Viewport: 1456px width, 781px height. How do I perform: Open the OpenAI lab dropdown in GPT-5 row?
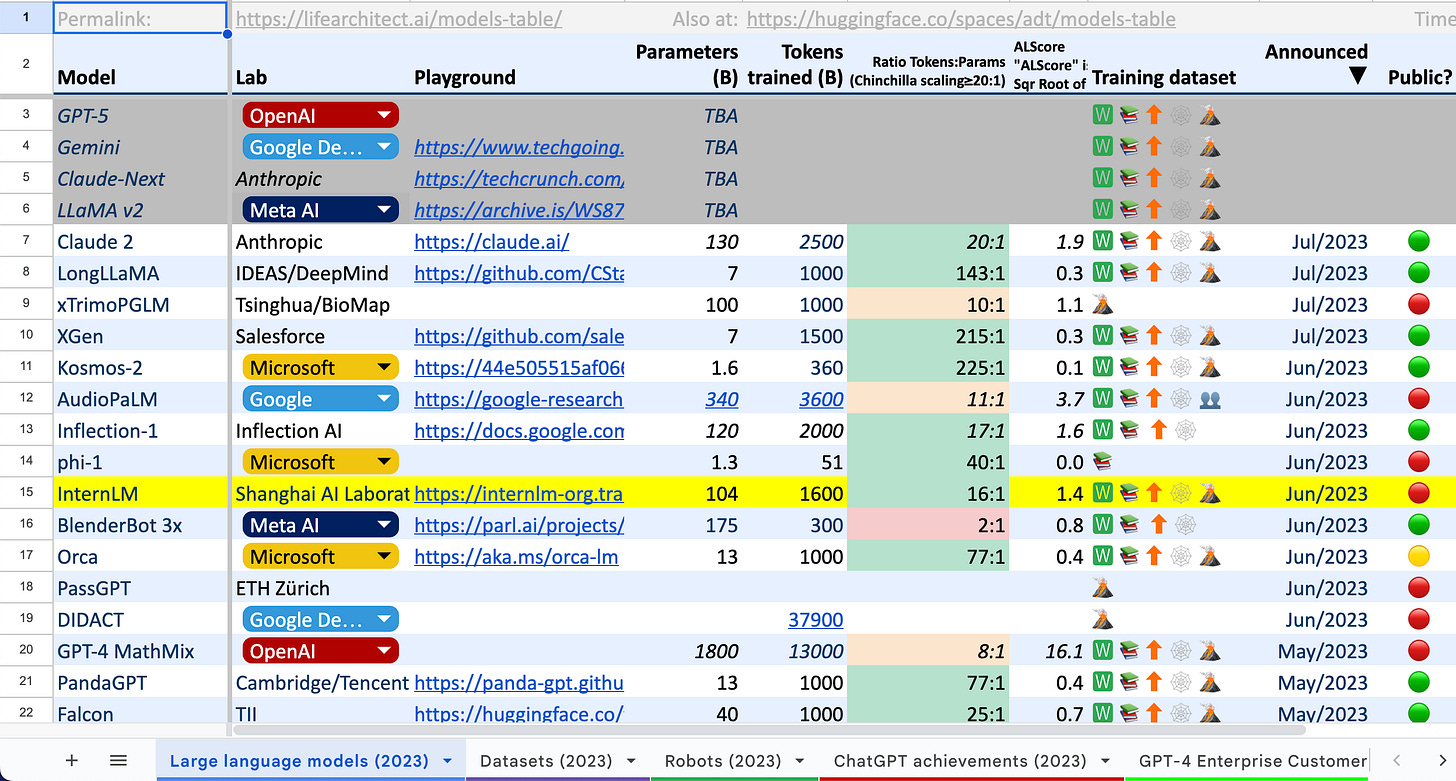pos(383,116)
